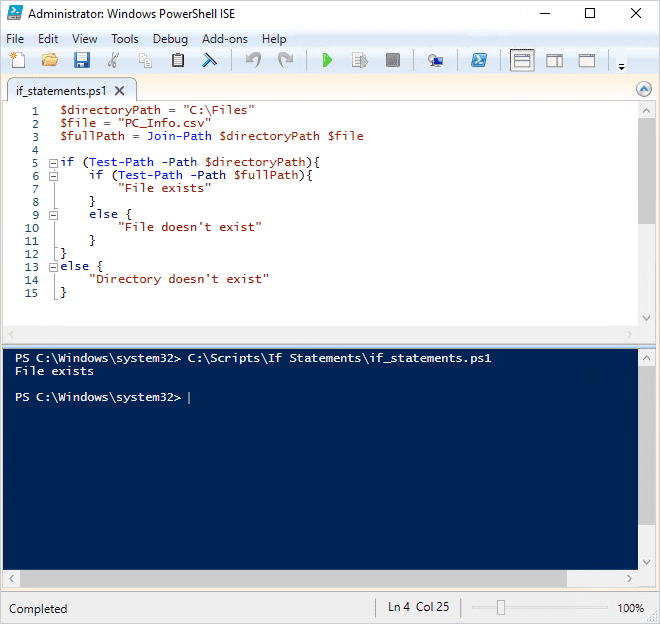Paste with the clipboard icon

178,60
